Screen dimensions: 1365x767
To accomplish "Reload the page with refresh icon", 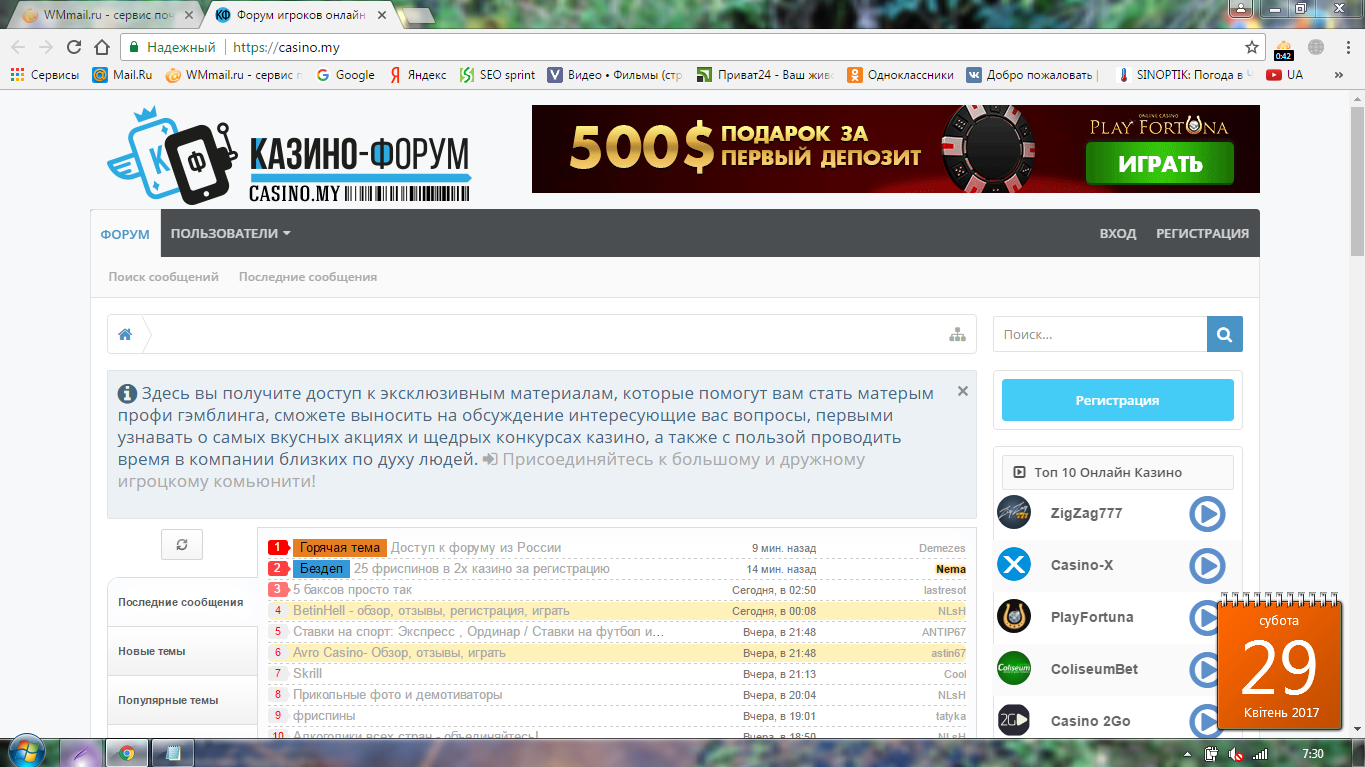I will (x=74, y=47).
